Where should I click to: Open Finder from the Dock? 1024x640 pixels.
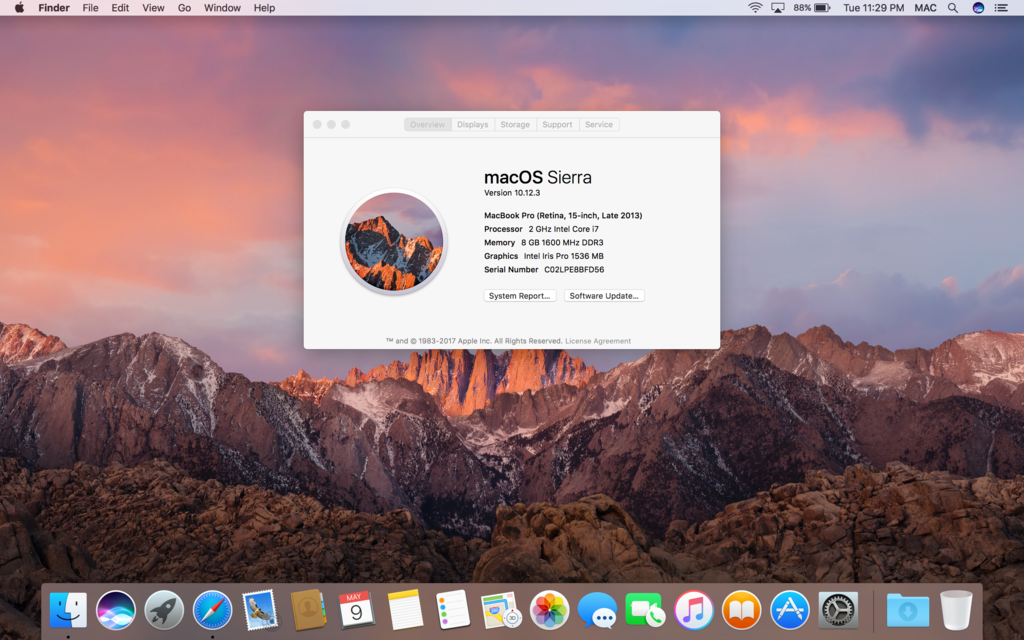coord(68,610)
